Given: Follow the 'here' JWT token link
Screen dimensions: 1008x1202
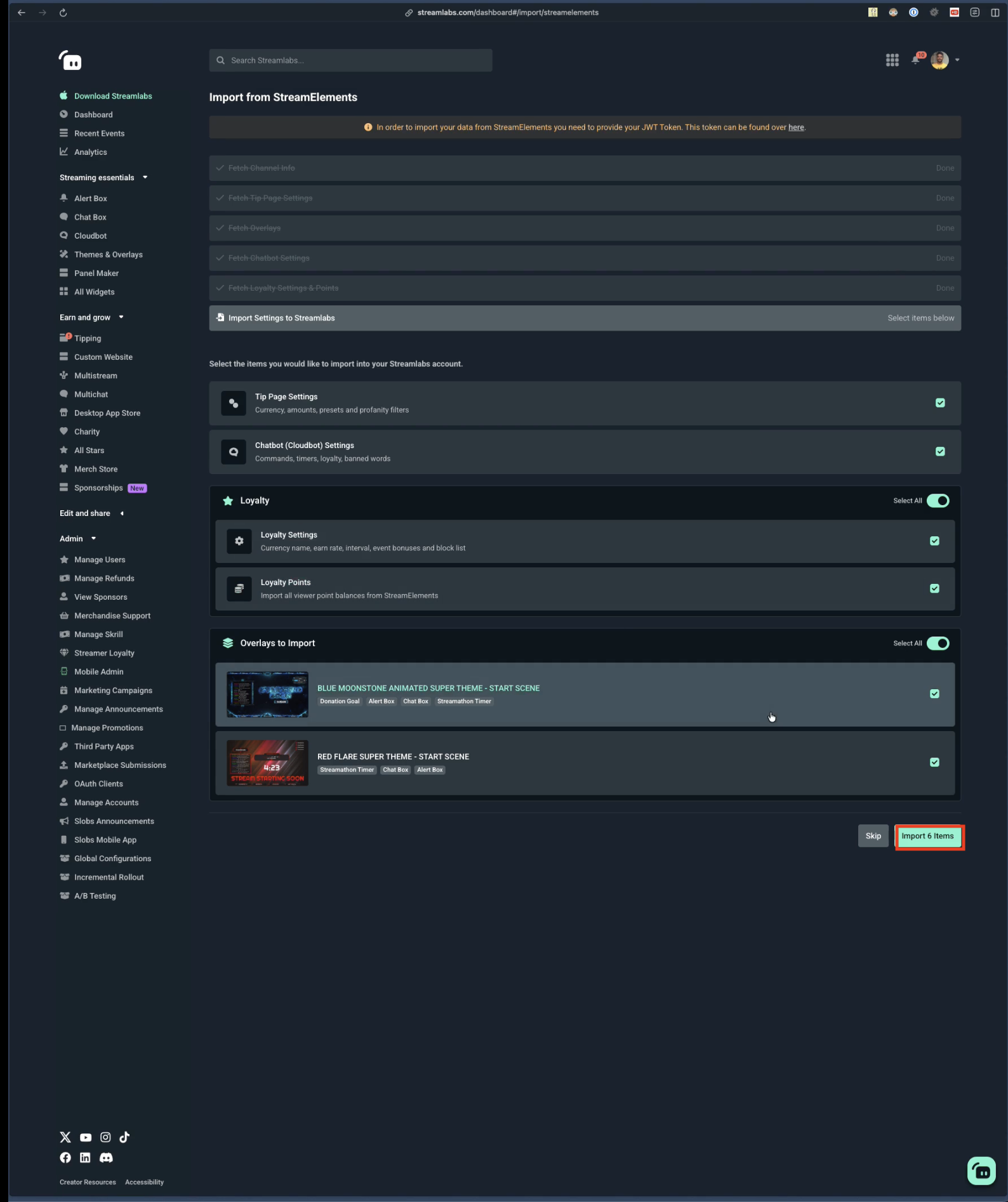Looking at the screenshot, I should tap(796, 128).
